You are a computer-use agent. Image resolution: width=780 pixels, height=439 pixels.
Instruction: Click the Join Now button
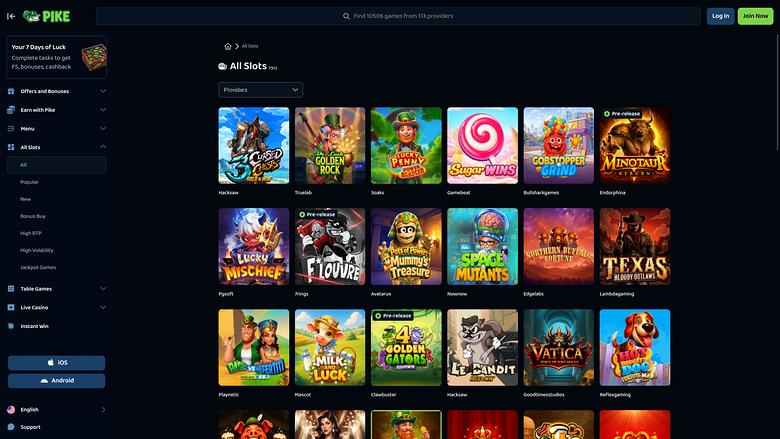coord(755,16)
